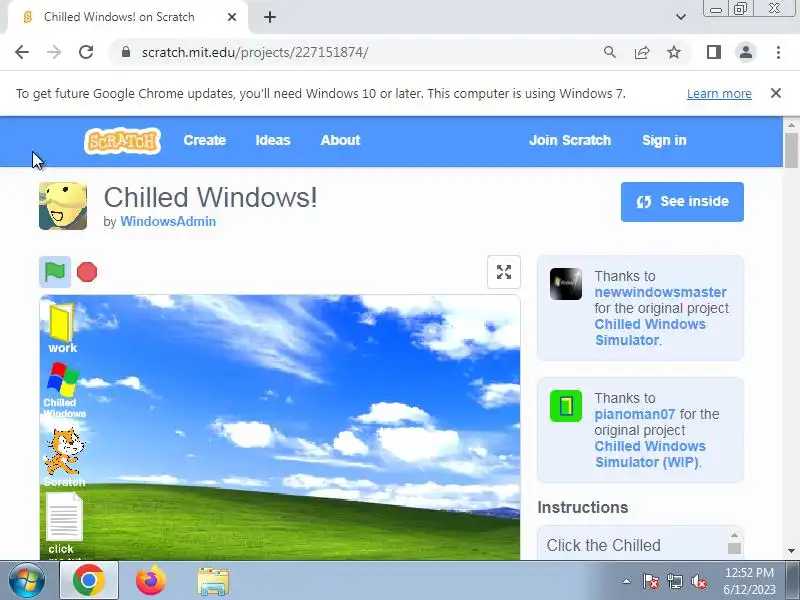Open newwindowsmaster user link
800x600 pixels.
point(660,292)
